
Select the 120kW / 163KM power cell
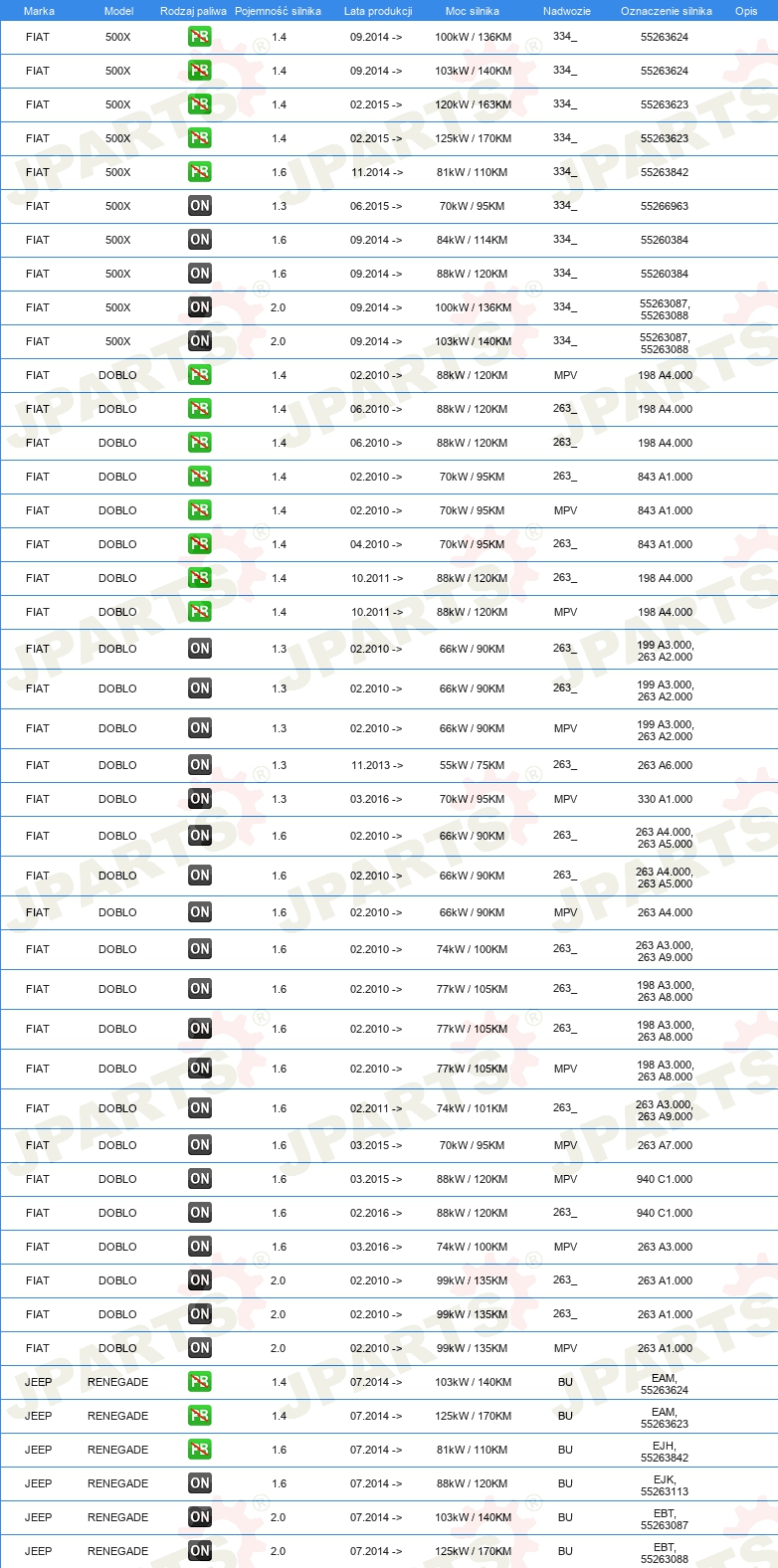pos(473,104)
